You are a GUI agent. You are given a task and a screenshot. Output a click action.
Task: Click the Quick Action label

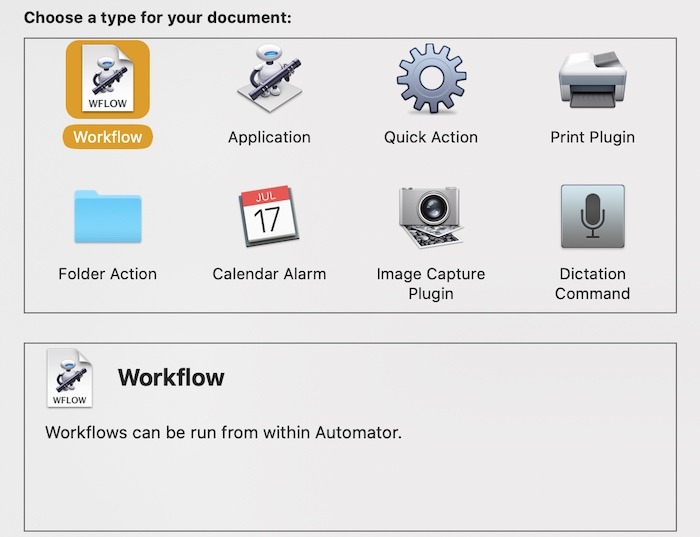click(x=431, y=137)
